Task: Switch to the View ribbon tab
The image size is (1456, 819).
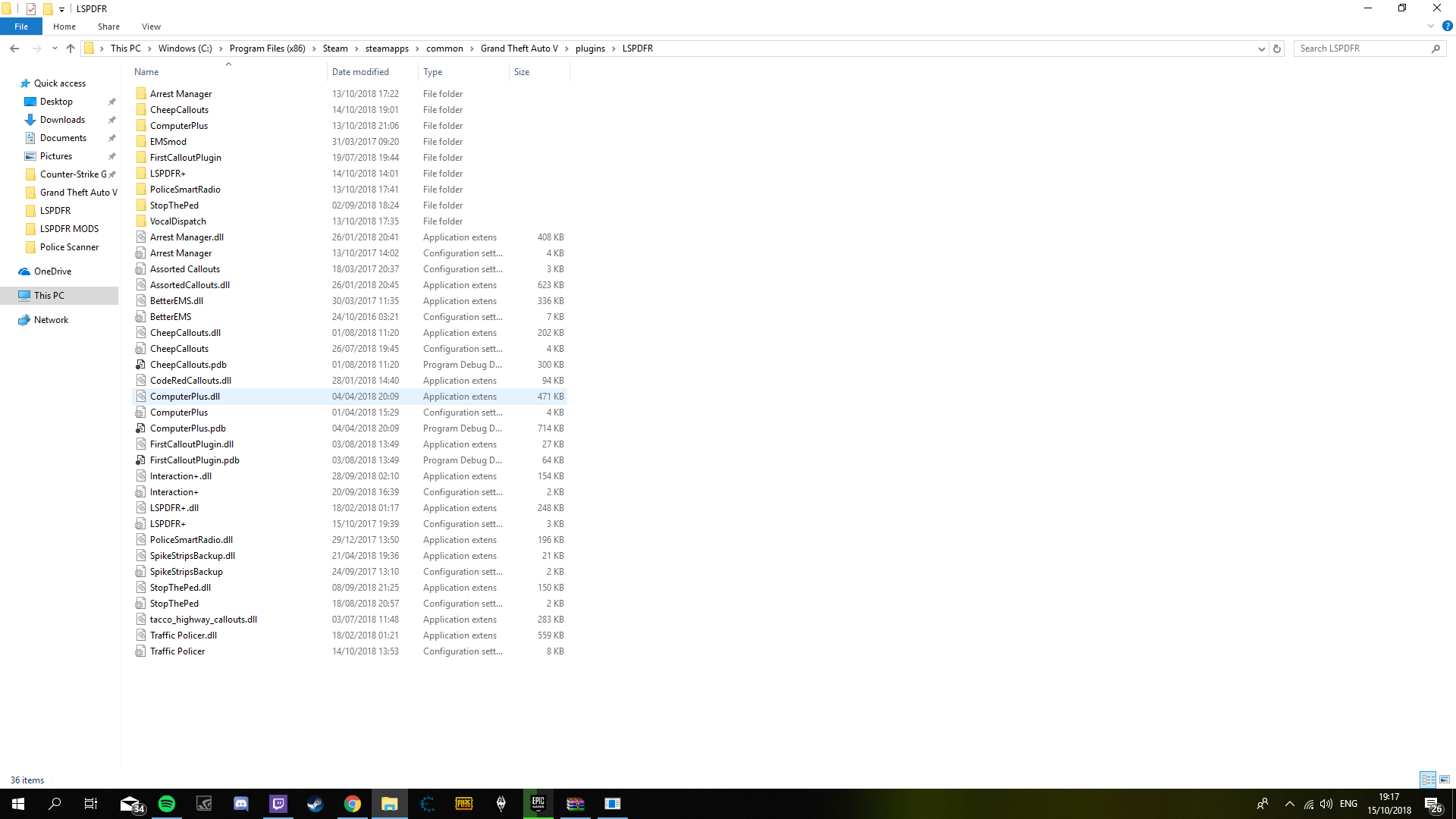Action: pos(151,27)
